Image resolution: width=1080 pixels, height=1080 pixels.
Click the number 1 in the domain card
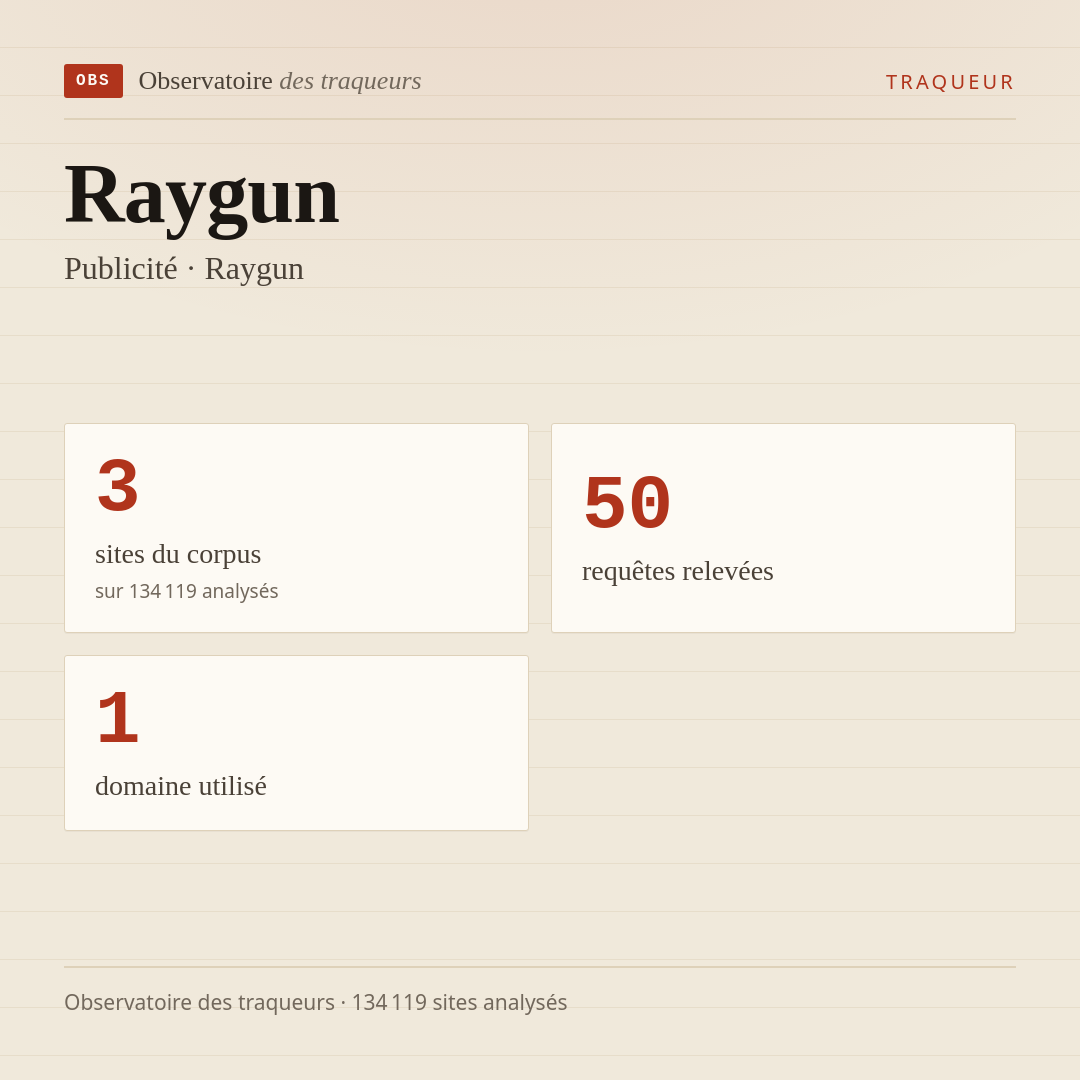[x=118, y=718]
